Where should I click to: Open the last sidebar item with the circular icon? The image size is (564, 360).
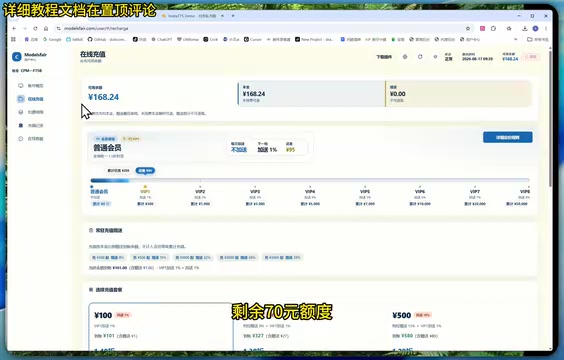31,138
